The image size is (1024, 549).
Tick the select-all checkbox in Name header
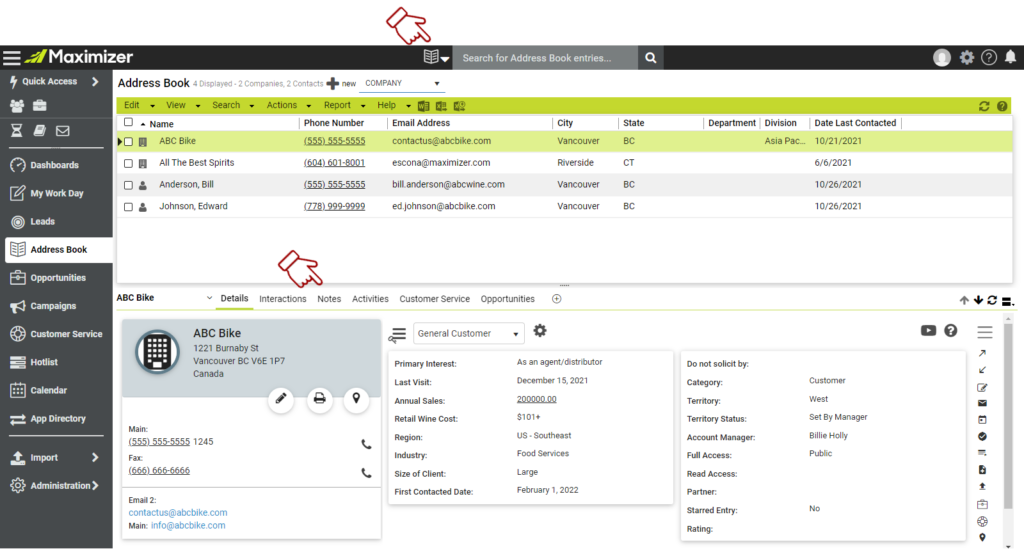(x=128, y=123)
